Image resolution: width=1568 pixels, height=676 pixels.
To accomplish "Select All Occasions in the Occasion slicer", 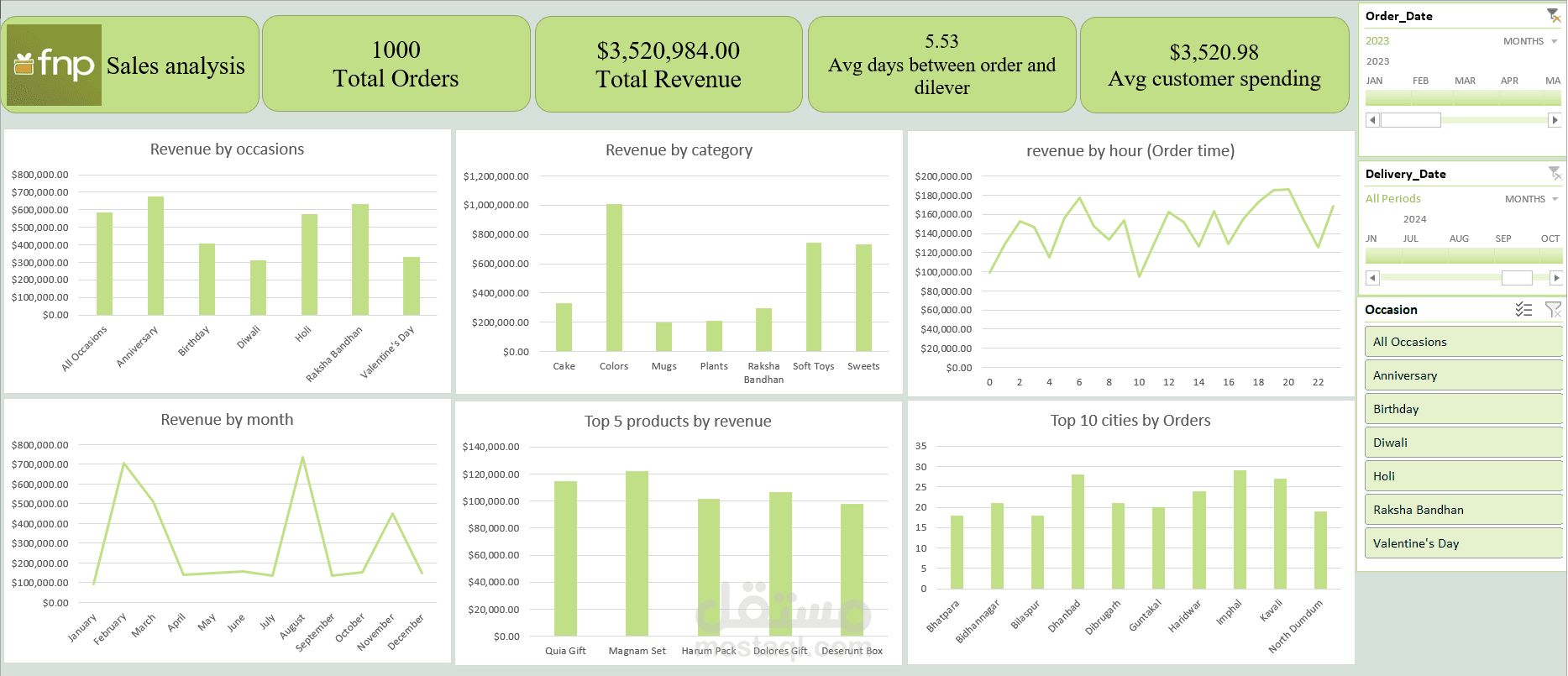I will pyautogui.click(x=1463, y=342).
